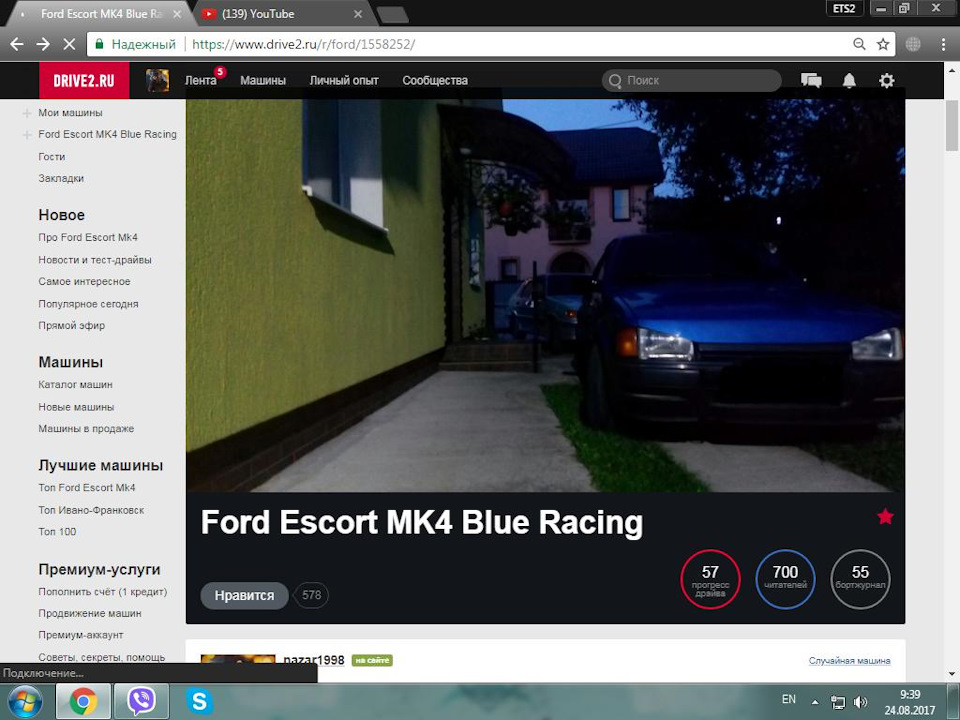The width and height of the screenshot is (960, 720).
Task: Open Лента feed menu
Action: tap(201, 80)
